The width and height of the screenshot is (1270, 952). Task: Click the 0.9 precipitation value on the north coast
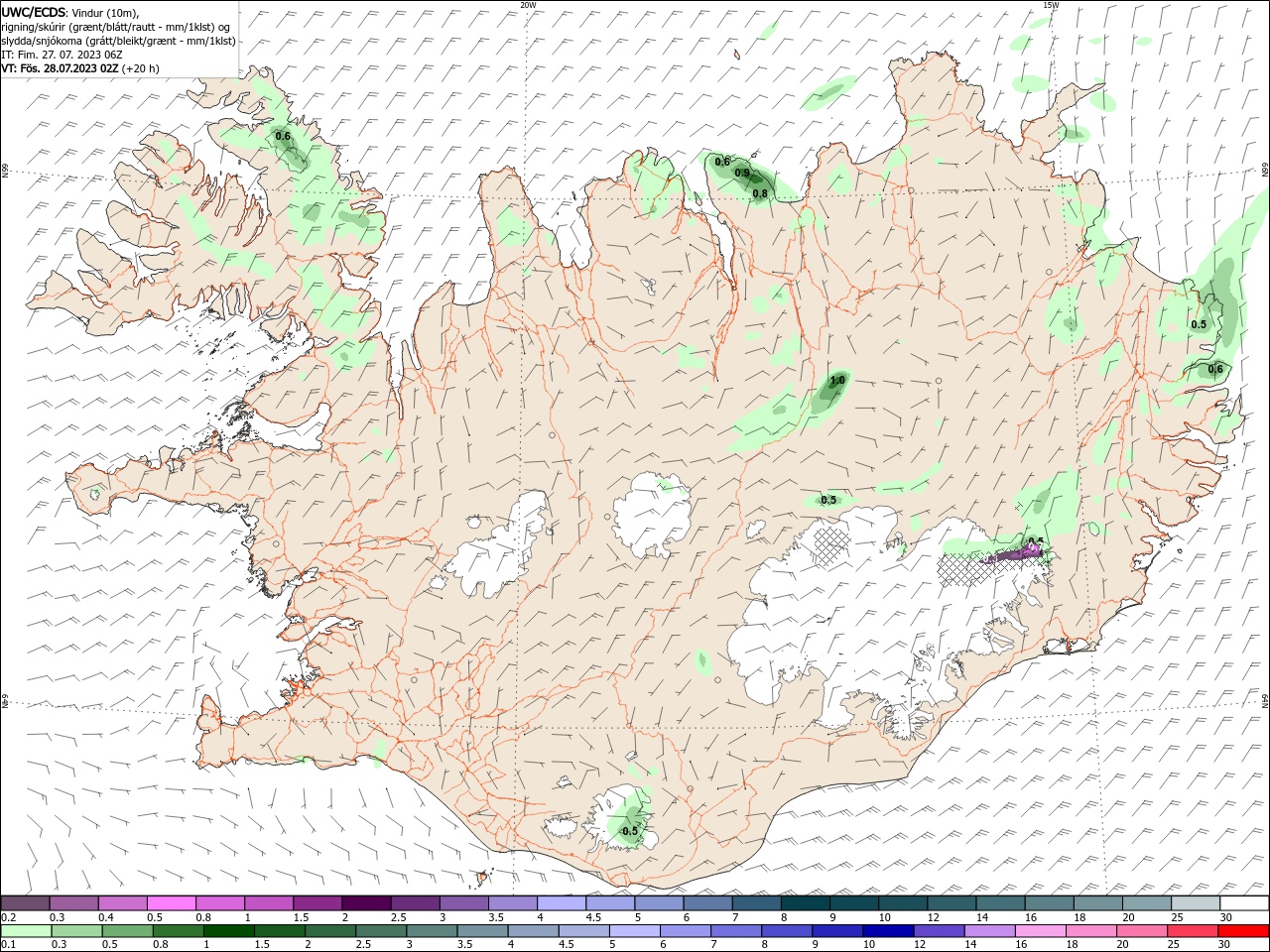(742, 174)
